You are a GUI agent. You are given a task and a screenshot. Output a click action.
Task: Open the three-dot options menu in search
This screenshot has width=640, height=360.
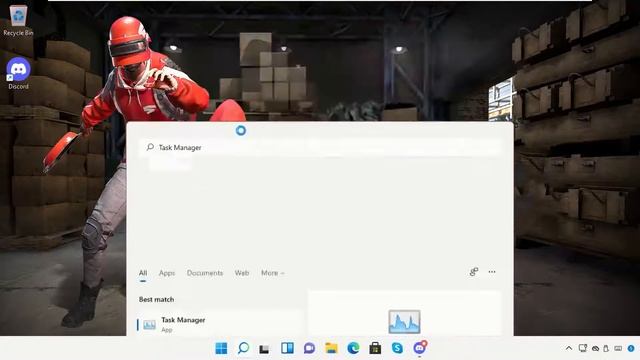(x=492, y=272)
